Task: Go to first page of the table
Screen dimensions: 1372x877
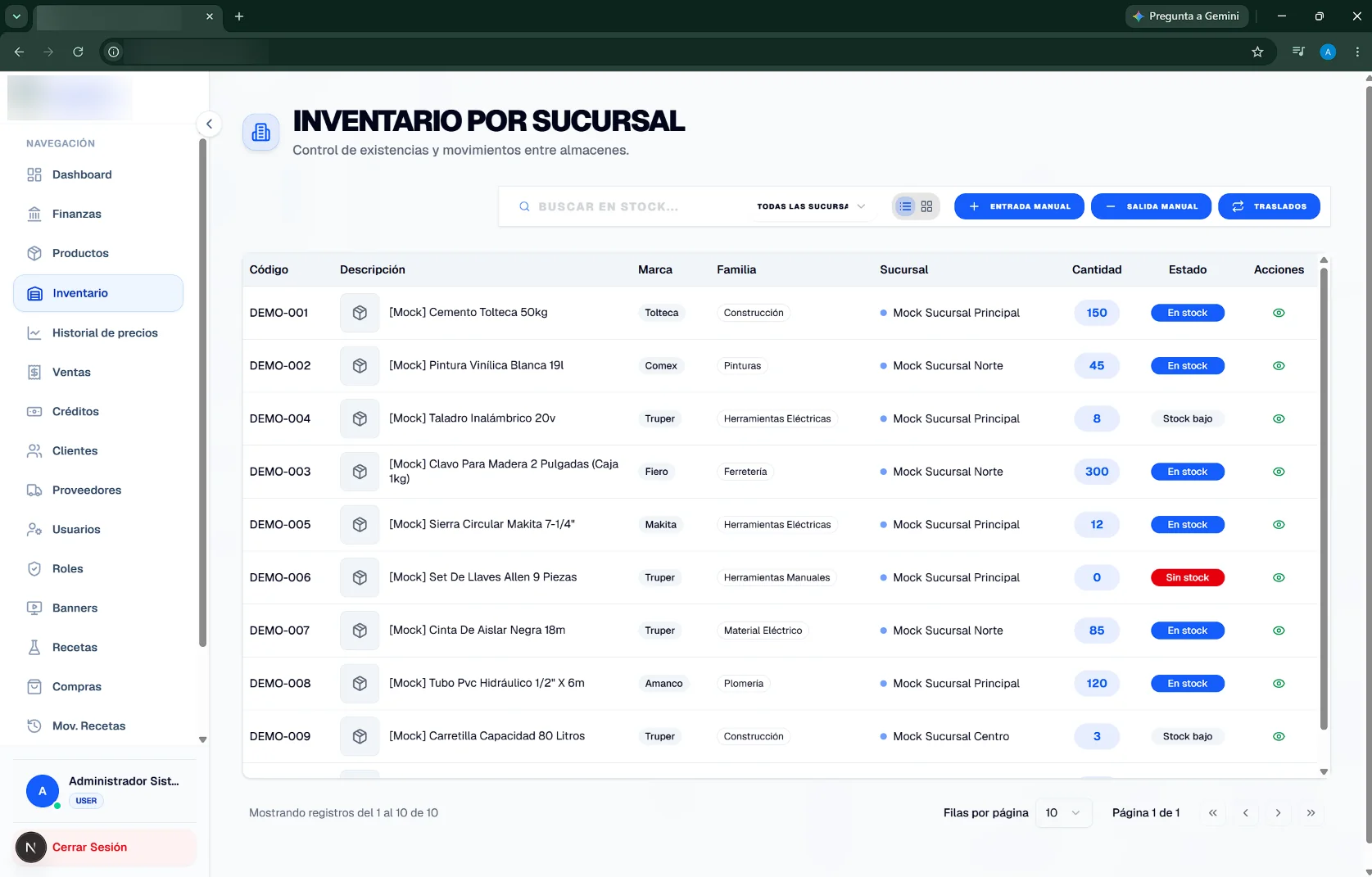Action: pos(1213,813)
